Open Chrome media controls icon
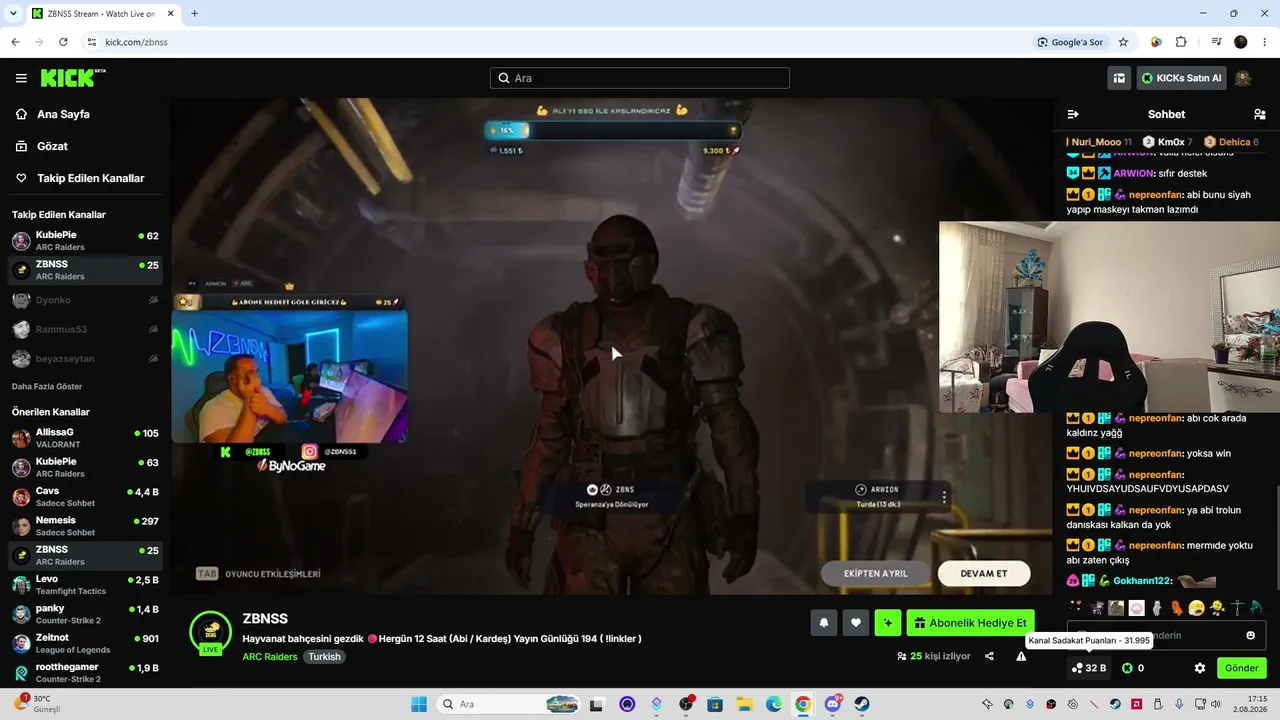The width and height of the screenshot is (1280, 720). click(x=1217, y=42)
